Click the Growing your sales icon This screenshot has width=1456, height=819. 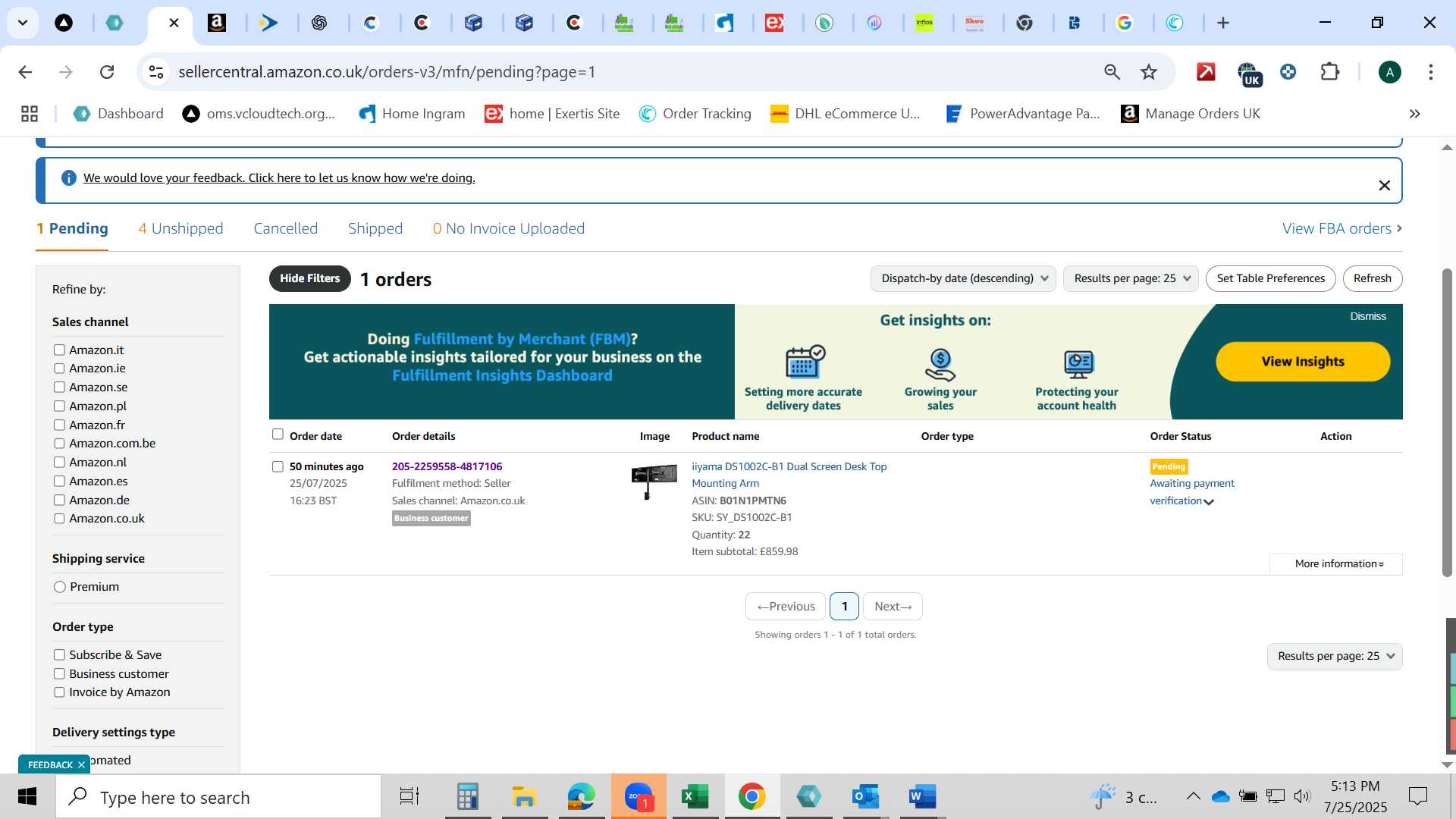940,365
